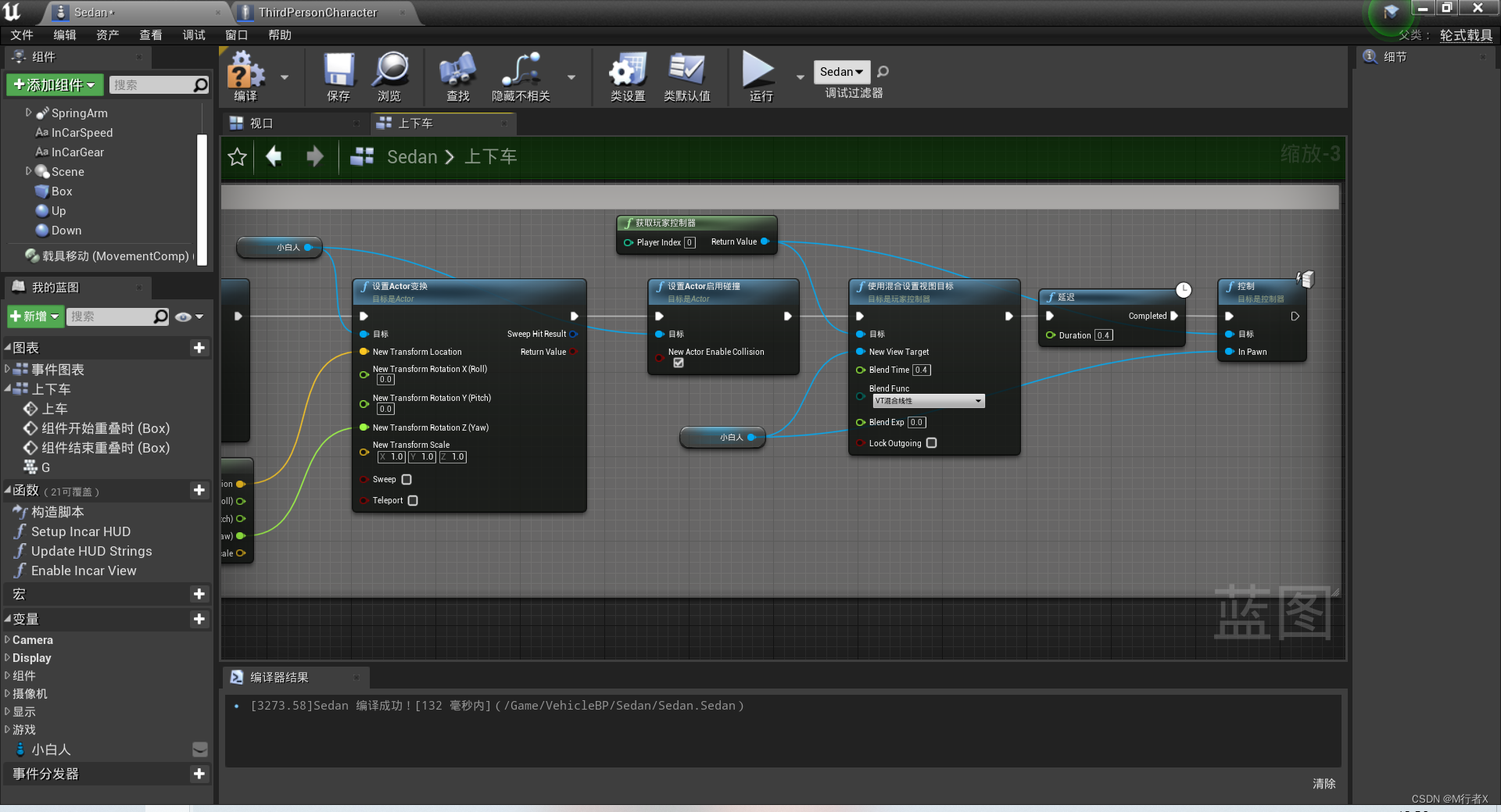This screenshot has height=812, width=1501.
Task: Open the play options dropdown arrow
Action: click(x=800, y=77)
